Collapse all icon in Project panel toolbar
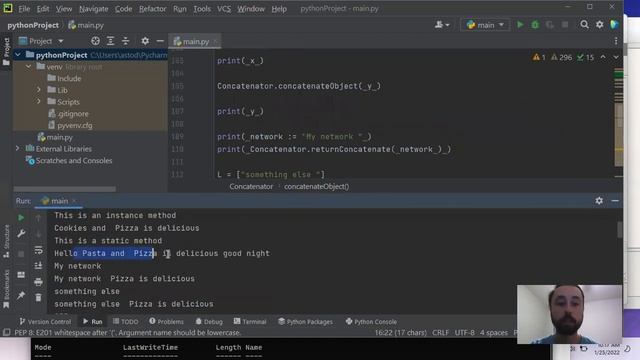The height and width of the screenshot is (360, 640). tap(125, 41)
